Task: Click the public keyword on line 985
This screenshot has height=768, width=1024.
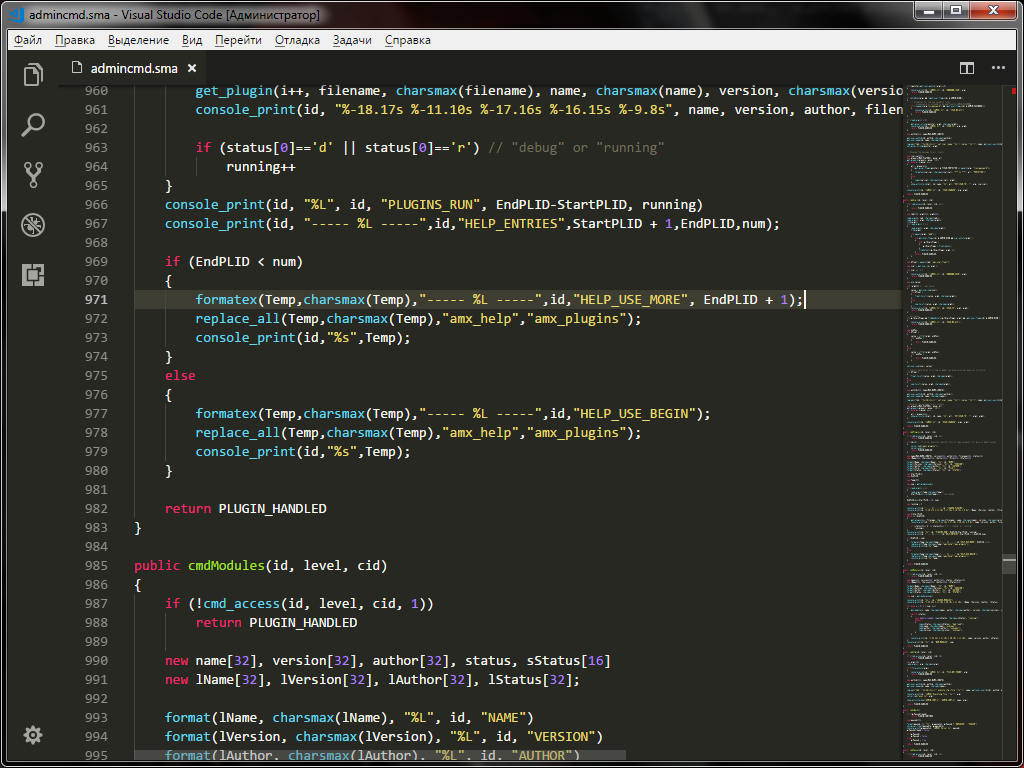Action: (x=157, y=566)
